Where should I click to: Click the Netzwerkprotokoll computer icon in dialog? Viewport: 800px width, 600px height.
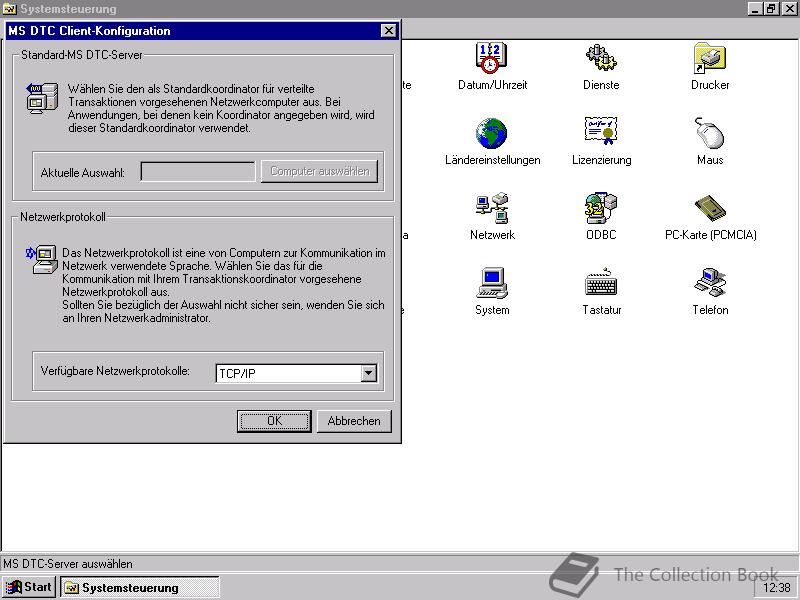pos(42,259)
